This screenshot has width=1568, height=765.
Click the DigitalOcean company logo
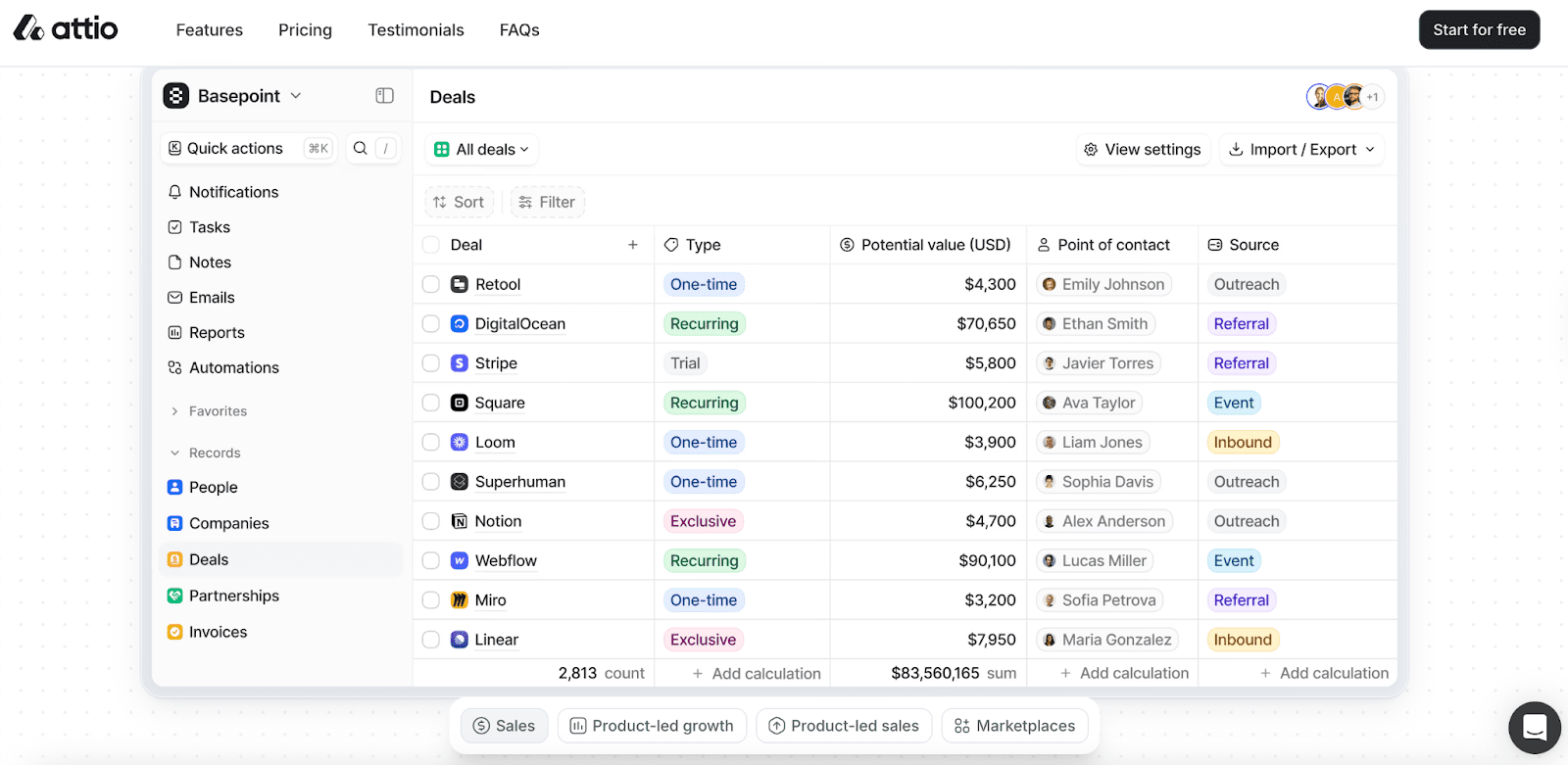(x=460, y=323)
